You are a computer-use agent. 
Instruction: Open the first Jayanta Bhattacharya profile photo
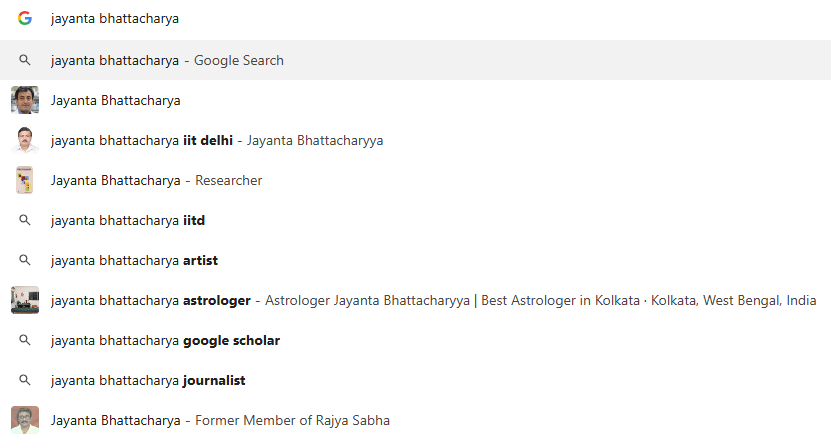click(x=25, y=100)
